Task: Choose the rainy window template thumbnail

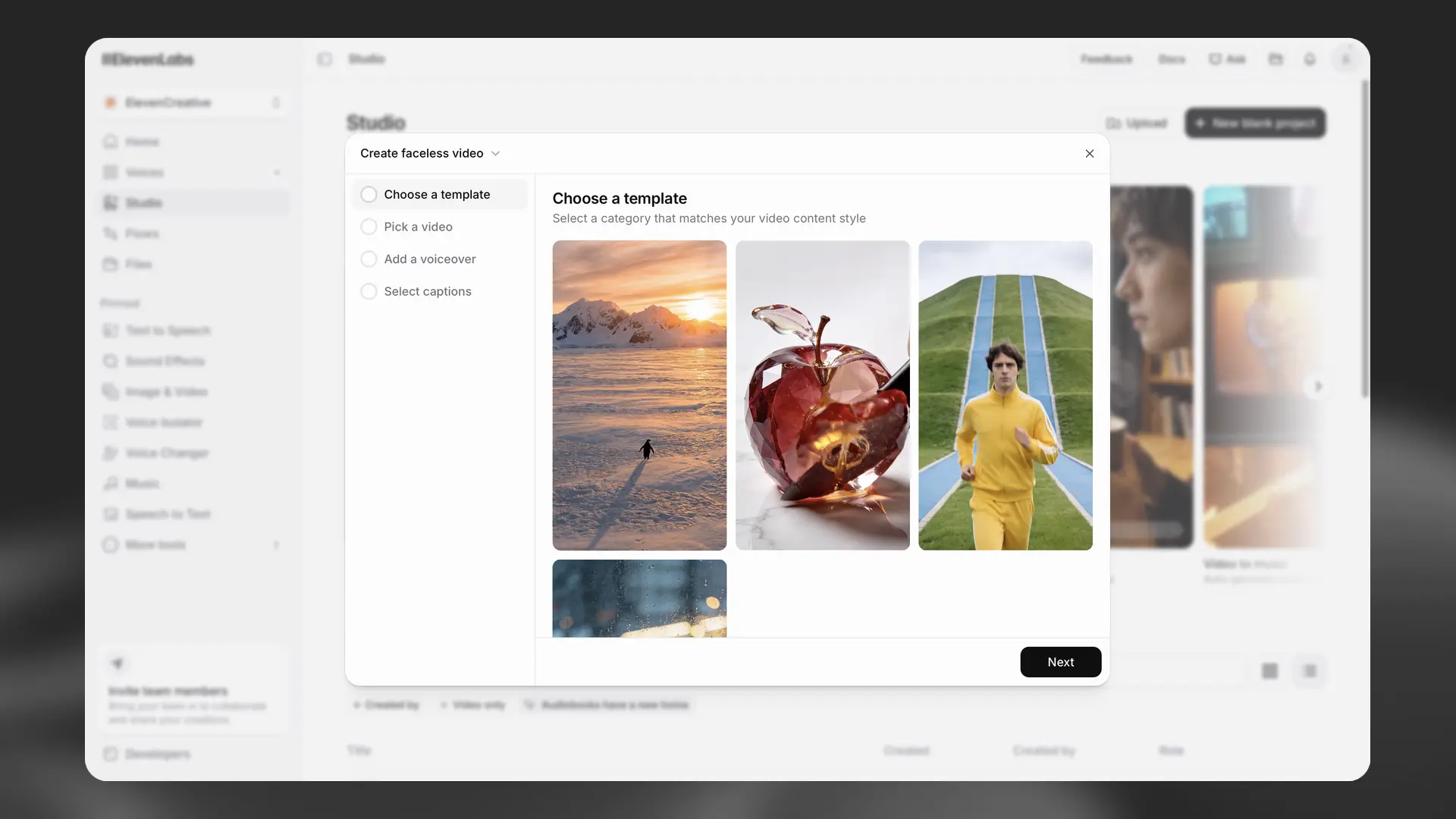Action: click(639, 598)
